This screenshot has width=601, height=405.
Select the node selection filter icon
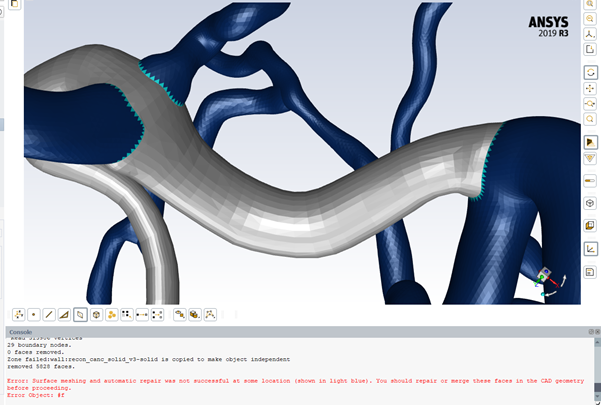point(18,314)
